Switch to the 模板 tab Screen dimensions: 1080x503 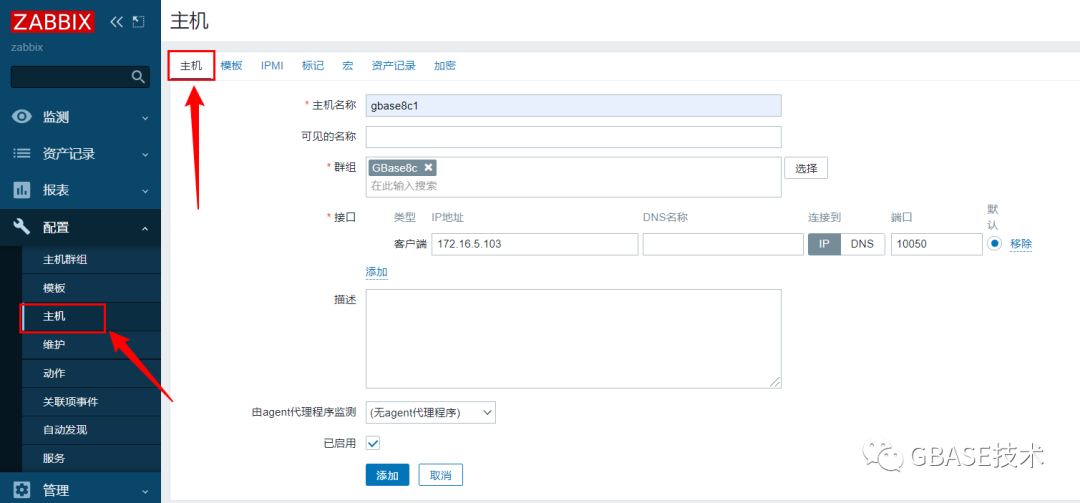point(231,66)
